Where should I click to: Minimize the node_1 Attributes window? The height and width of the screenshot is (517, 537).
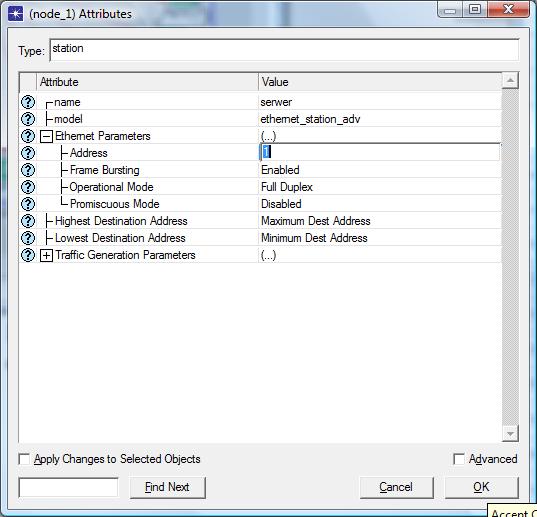click(x=450, y=10)
